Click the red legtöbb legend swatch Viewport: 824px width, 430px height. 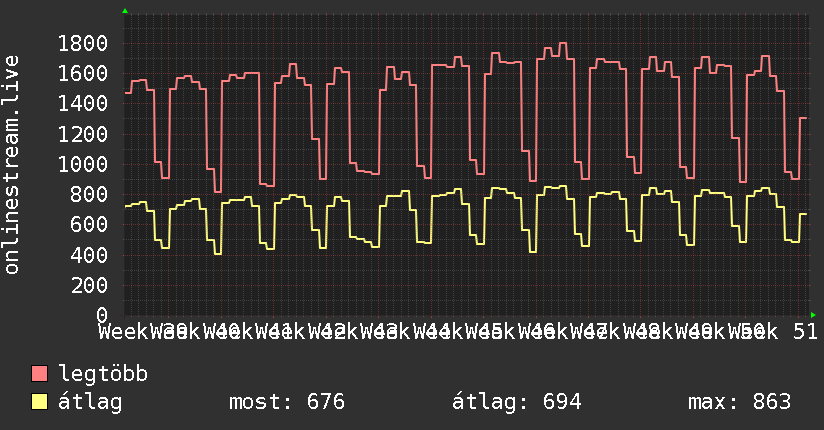pyautogui.click(x=39, y=374)
